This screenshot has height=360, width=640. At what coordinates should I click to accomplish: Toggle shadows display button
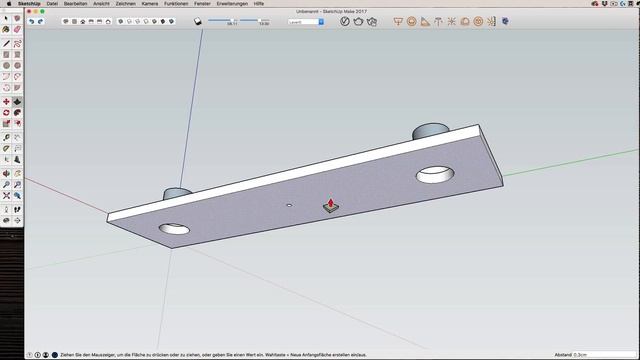tap(198, 21)
